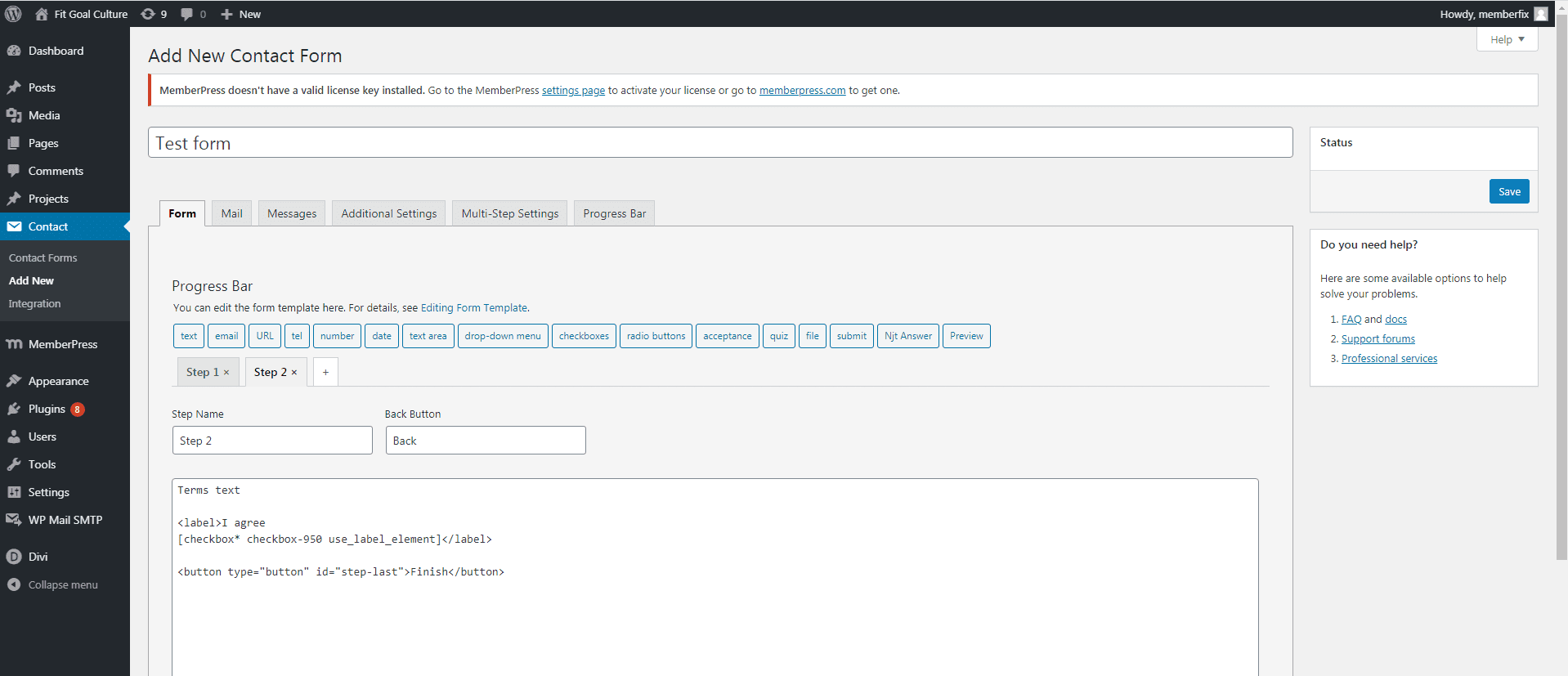Click the Preview button
The height and width of the screenshot is (676, 1568).
click(x=966, y=336)
